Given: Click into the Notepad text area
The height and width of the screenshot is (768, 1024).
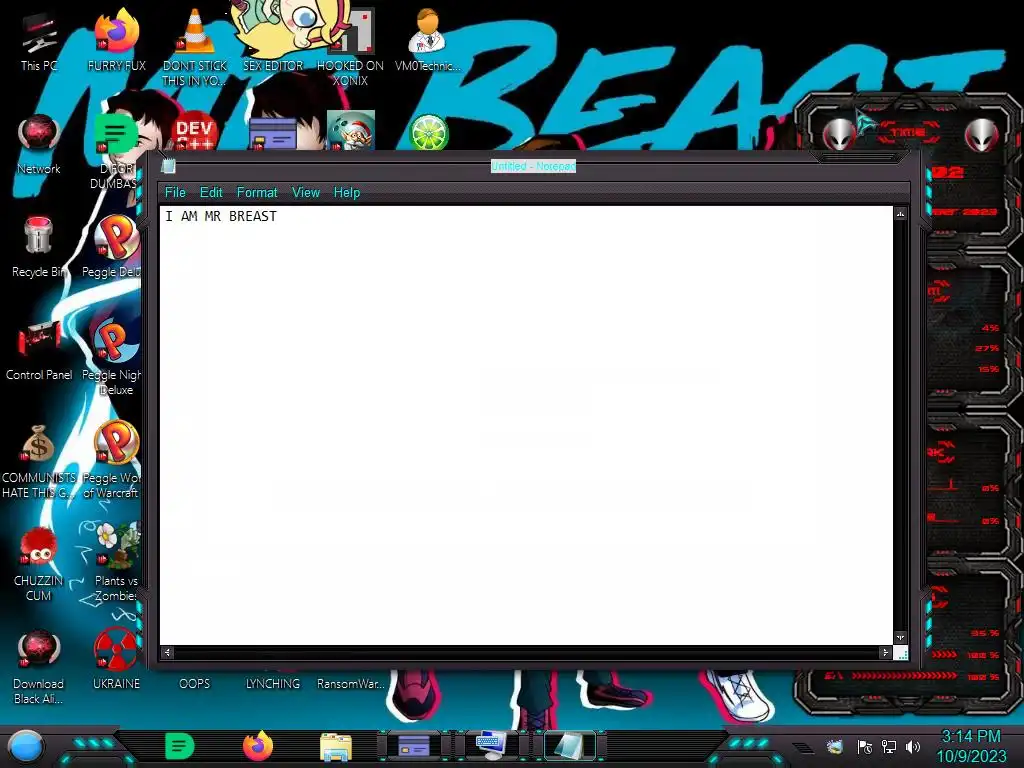Looking at the screenshot, I should [x=526, y=426].
